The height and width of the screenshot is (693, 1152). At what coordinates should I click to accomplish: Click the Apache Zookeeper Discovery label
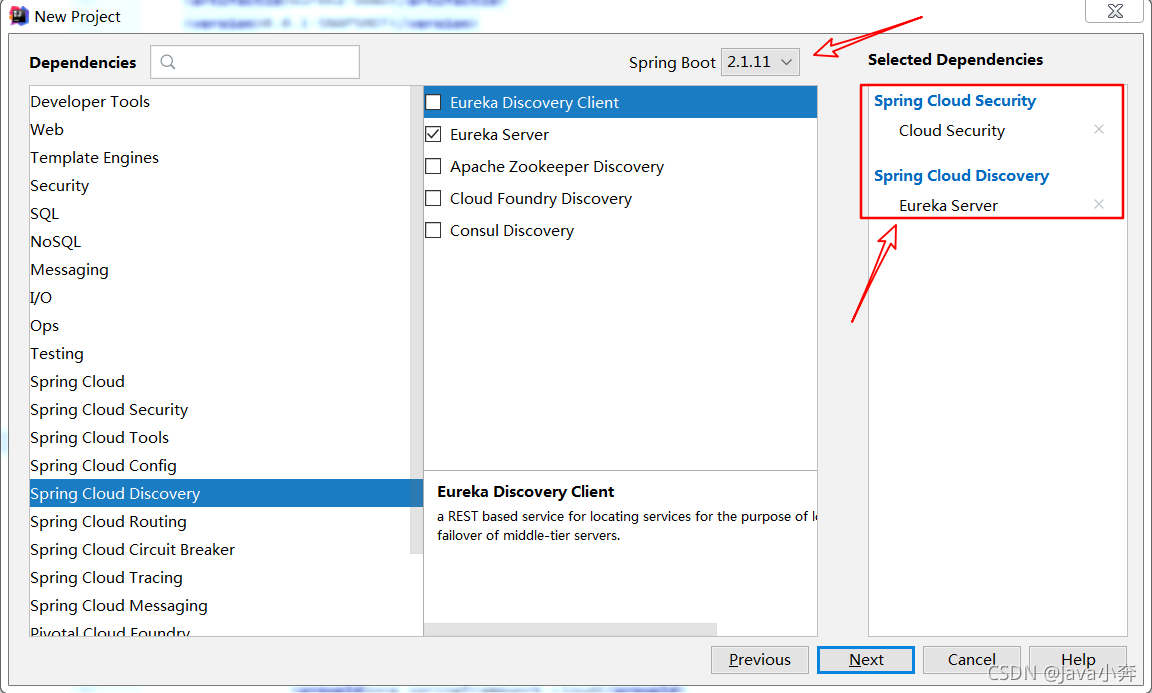pyautogui.click(x=556, y=167)
